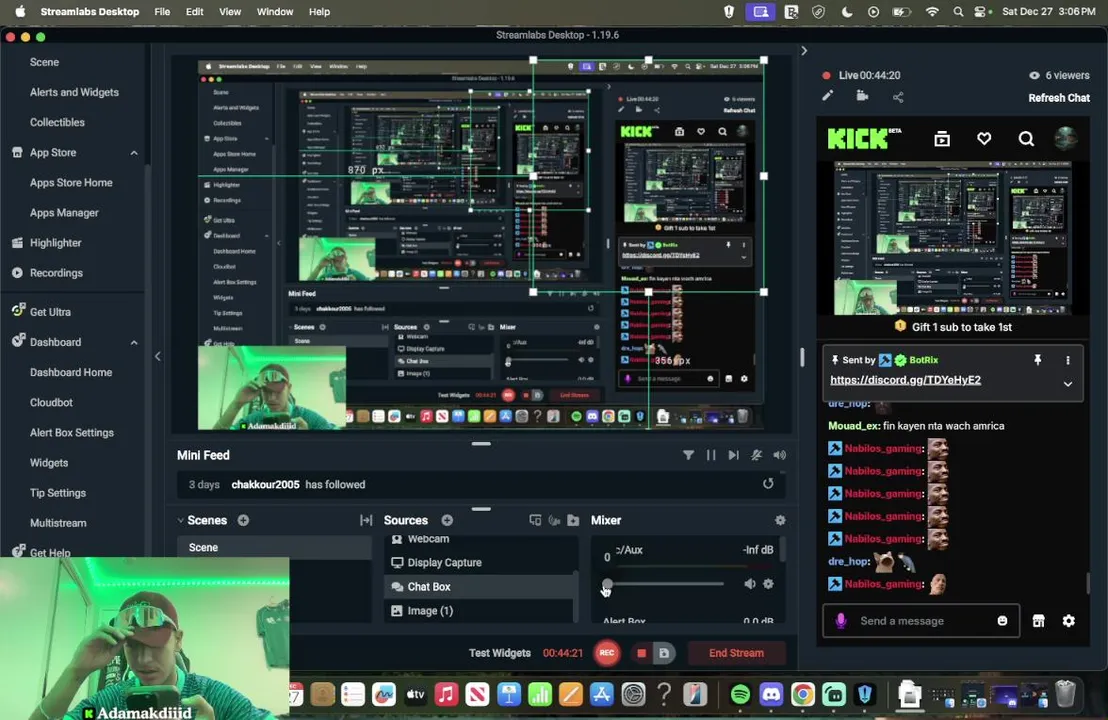1108x720 pixels.
Task: Click the Test Widgets button
Action: tap(500, 653)
